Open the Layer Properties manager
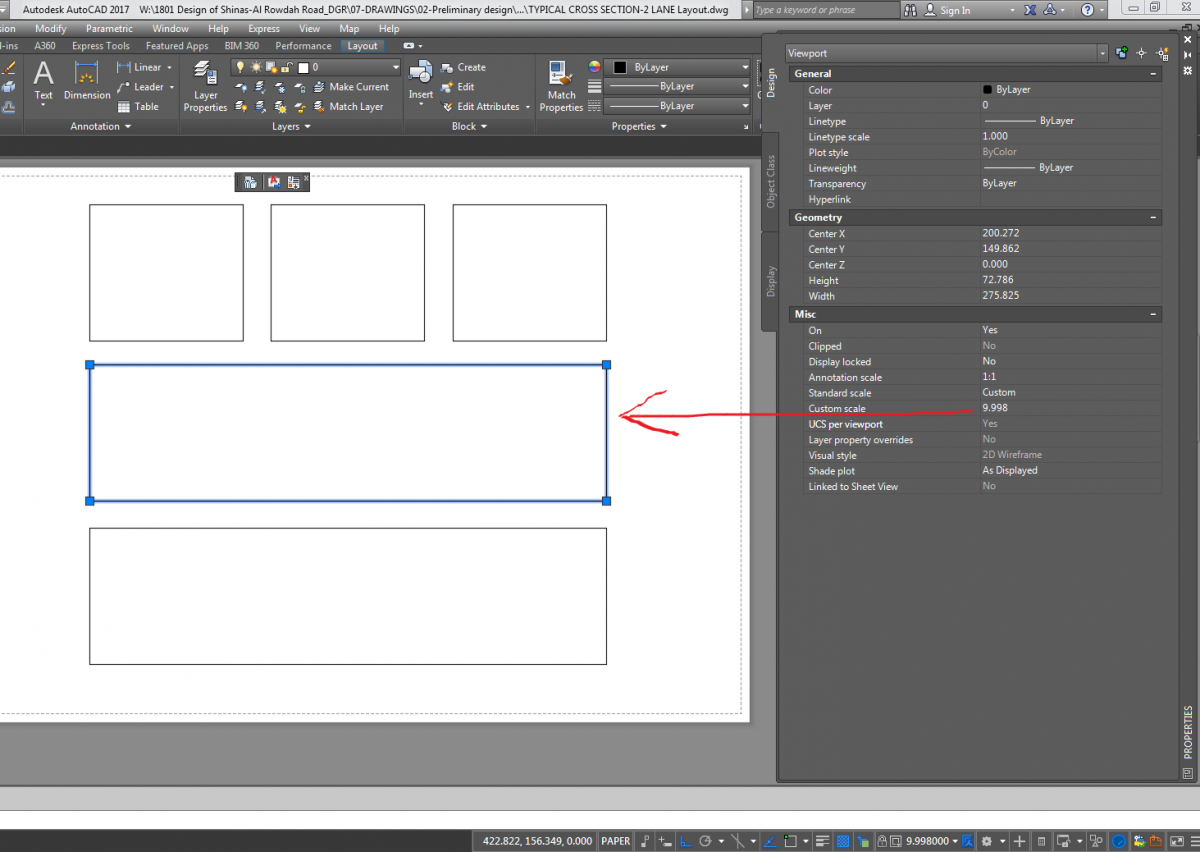 coord(205,85)
